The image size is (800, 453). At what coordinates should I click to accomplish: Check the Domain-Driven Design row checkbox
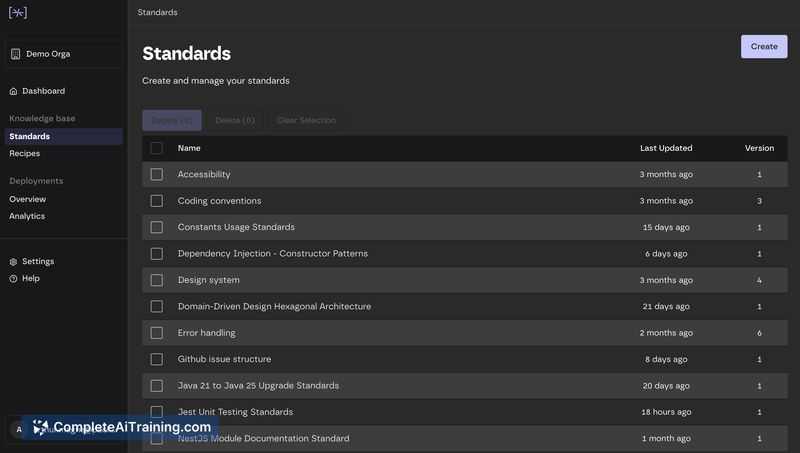point(157,307)
